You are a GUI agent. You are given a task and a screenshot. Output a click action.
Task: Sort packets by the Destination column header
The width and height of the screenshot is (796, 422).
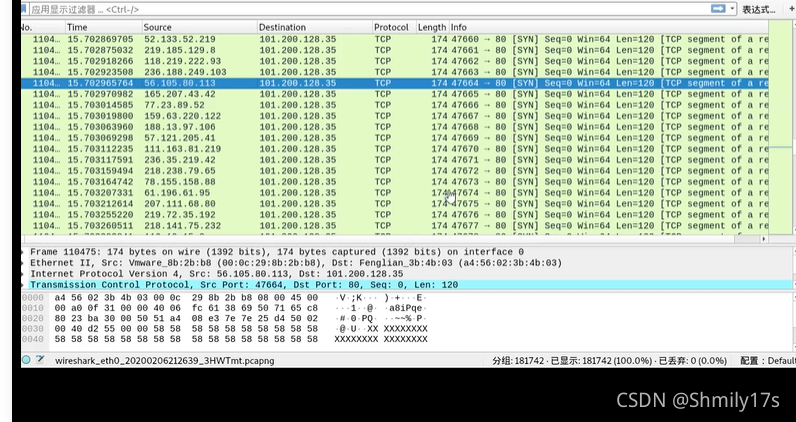314,27
